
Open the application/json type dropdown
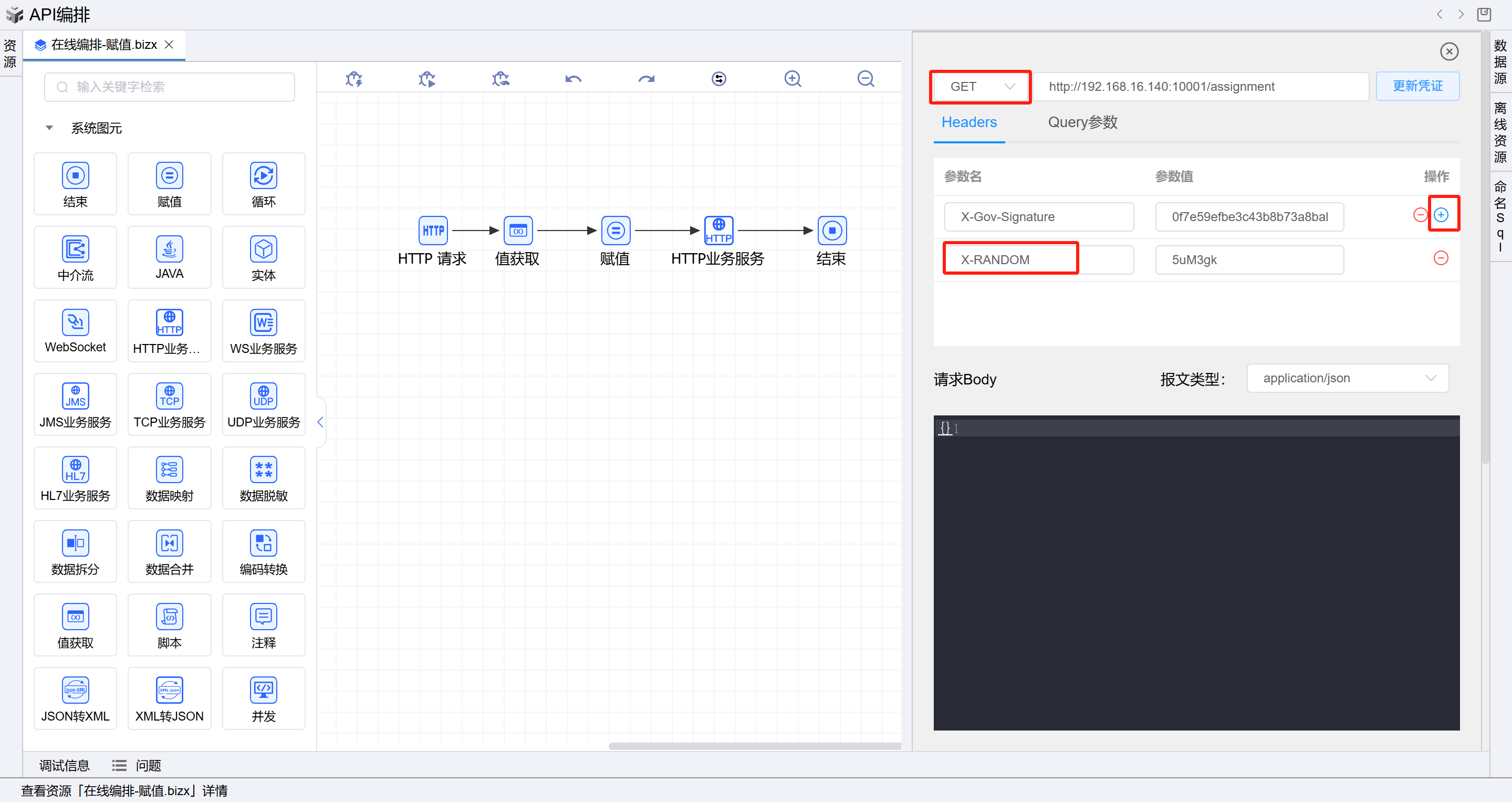tap(1347, 379)
